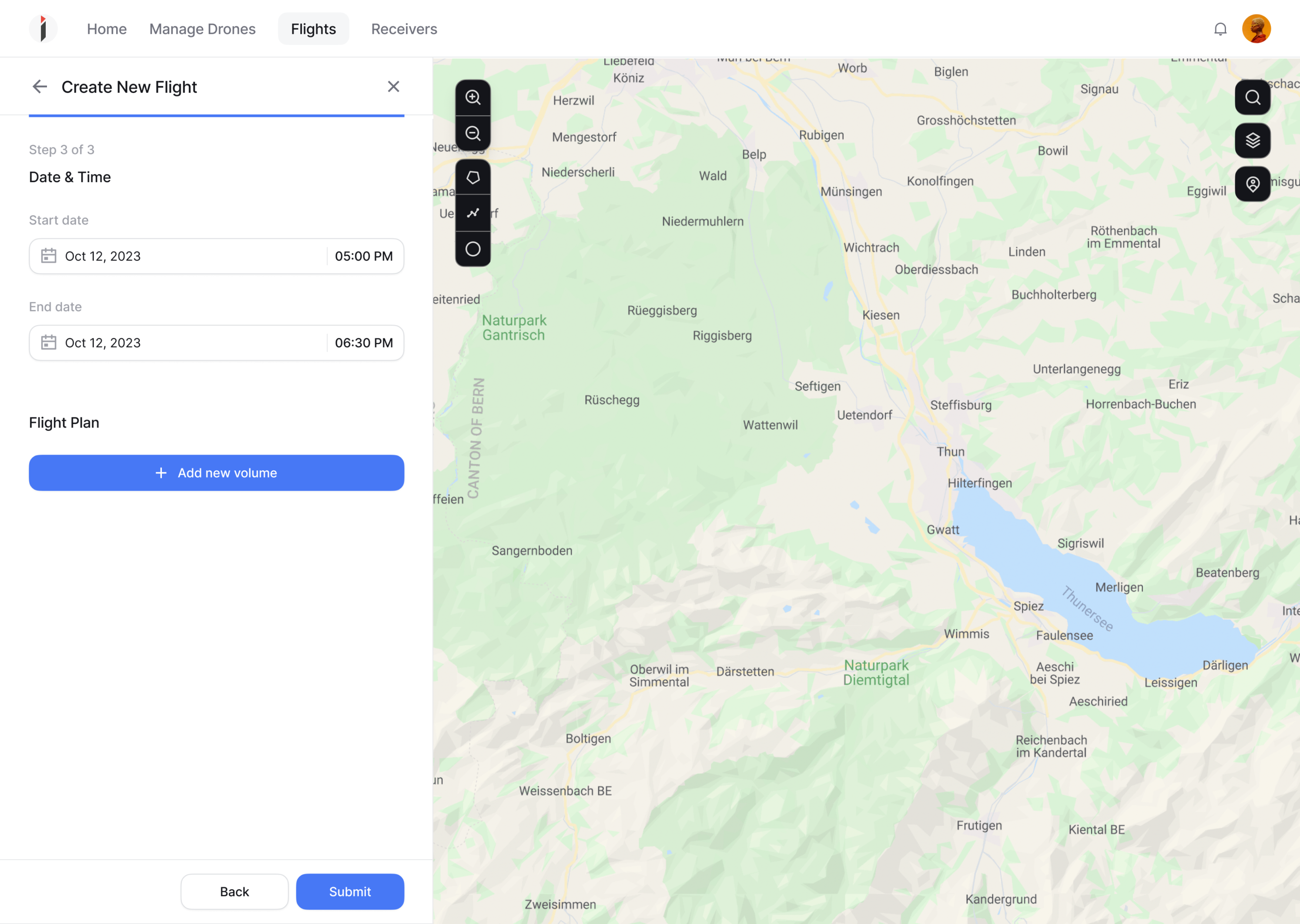Open notifications via the bell icon
1300x924 pixels.
click(x=1220, y=28)
